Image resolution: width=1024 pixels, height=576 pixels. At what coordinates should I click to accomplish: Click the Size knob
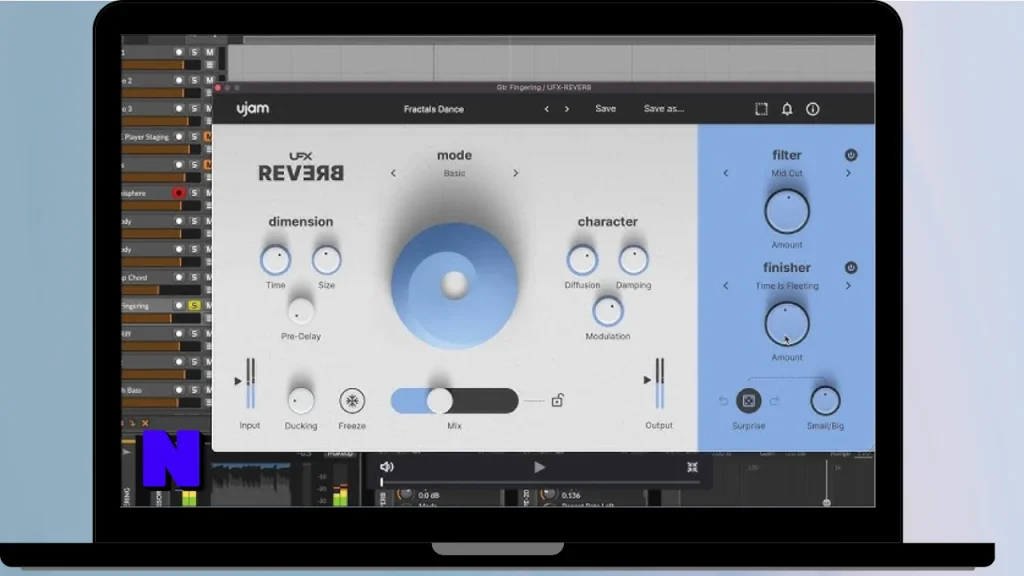327,260
